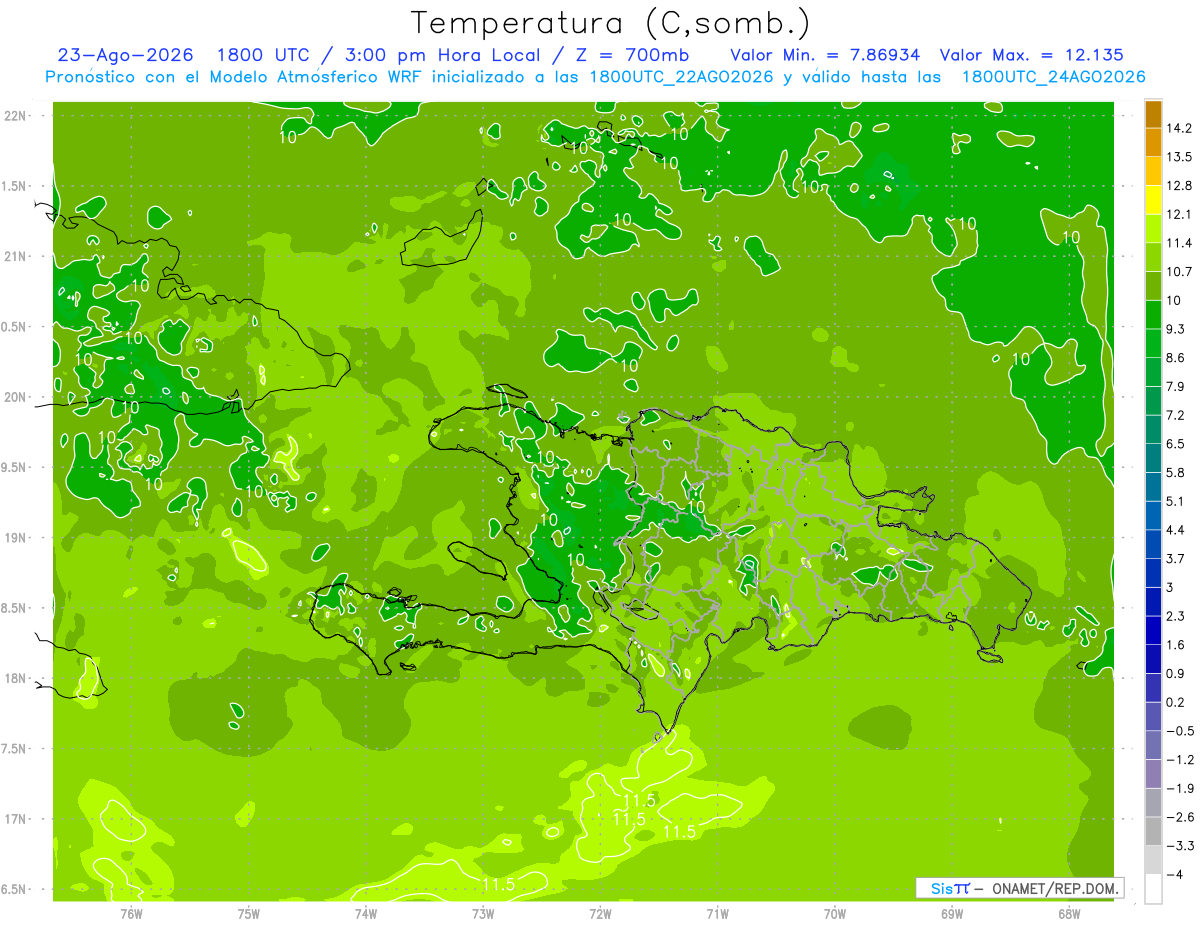Click the '7.9' value on the color legend

[x=1176, y=386]
